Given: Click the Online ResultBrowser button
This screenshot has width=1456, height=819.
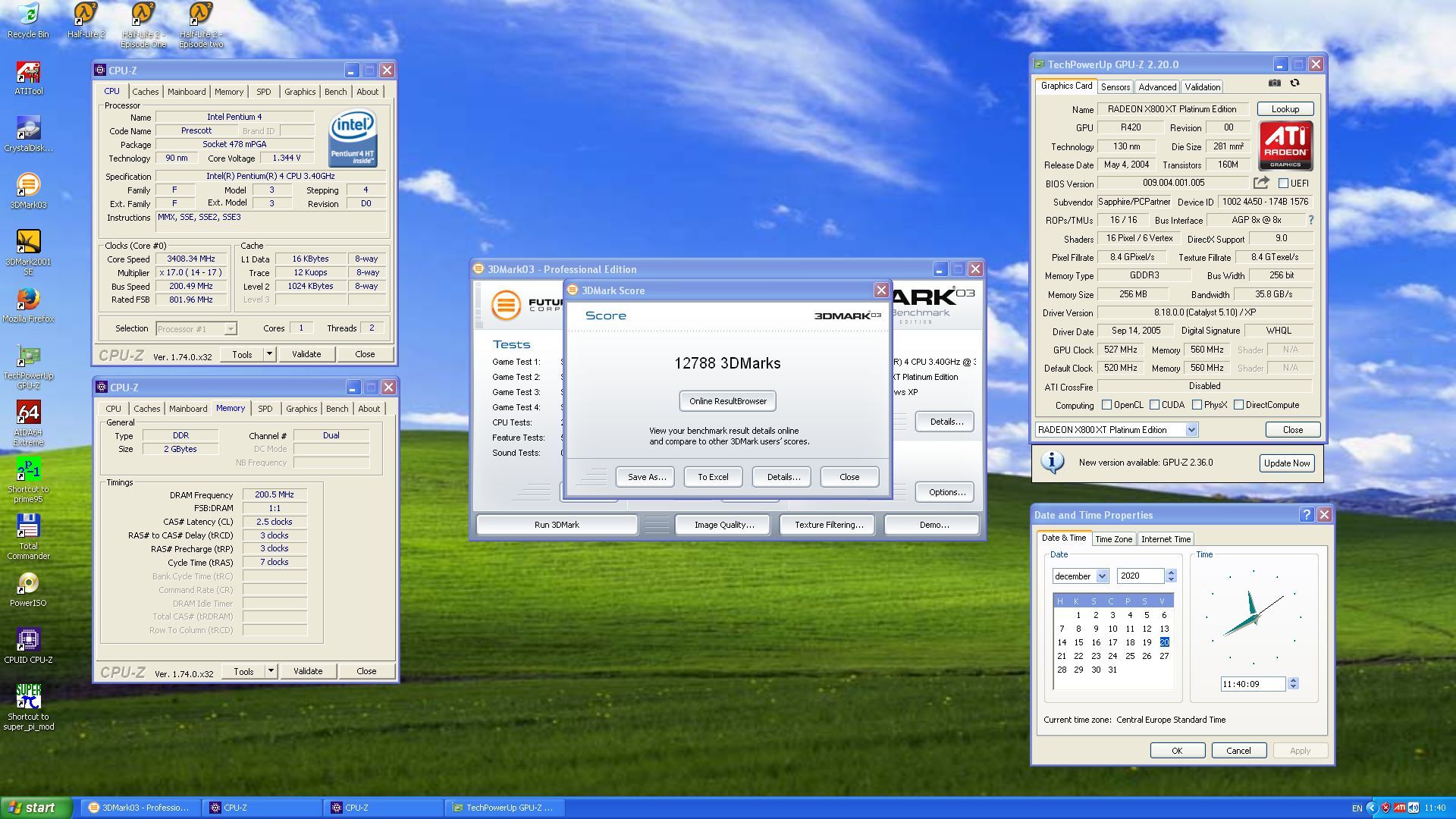Looking at the screenshot, I should coord(728,401).
